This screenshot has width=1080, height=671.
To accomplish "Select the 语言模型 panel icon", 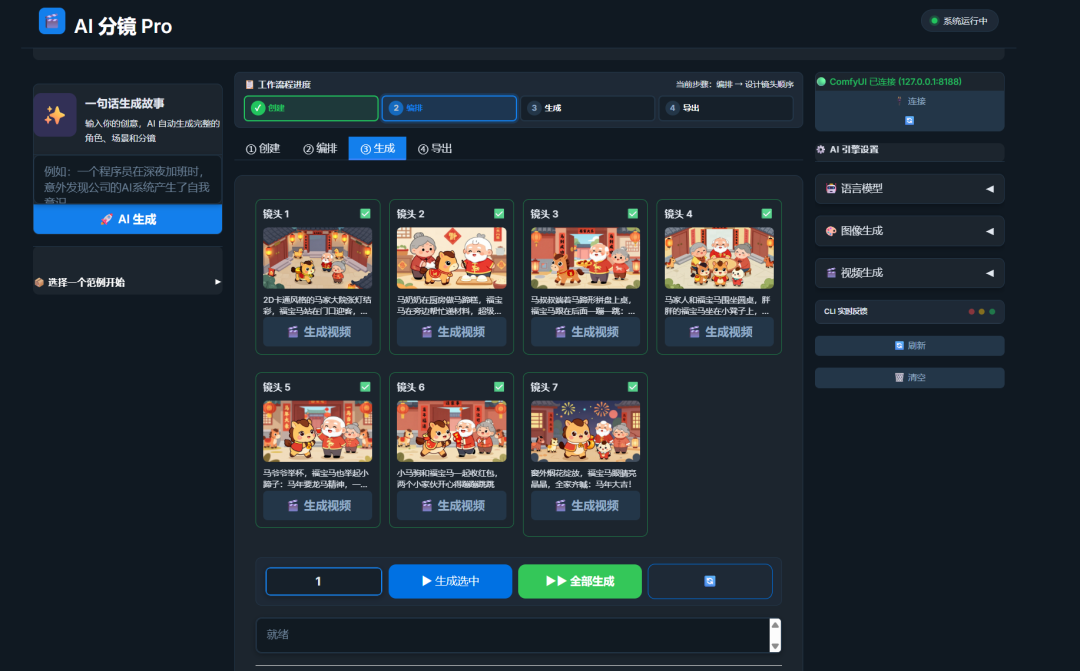I will pyautogui.click(x=830, y=188).
